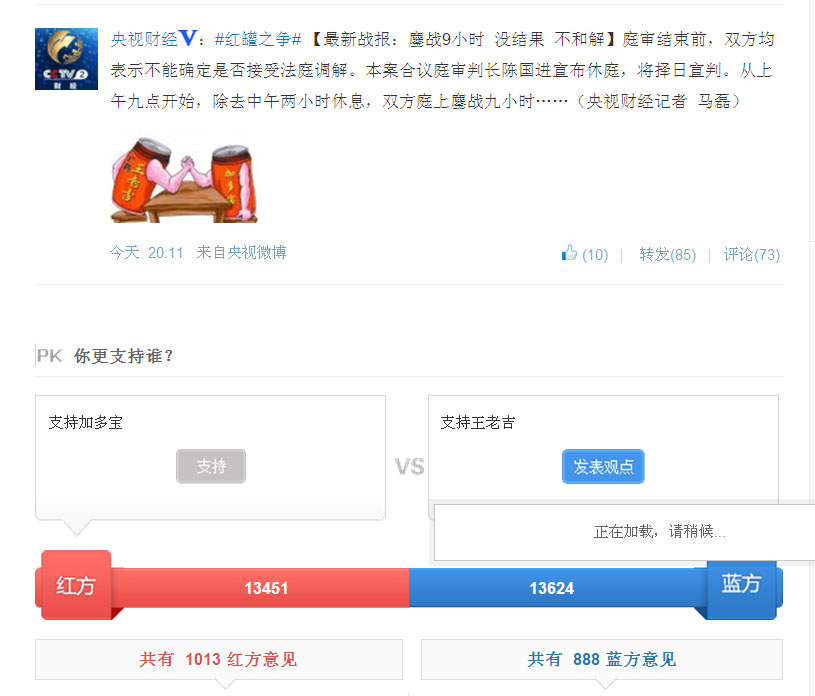Select the 支持王老吉 card title
815x696 pixels.
click(x=478, y=422)
